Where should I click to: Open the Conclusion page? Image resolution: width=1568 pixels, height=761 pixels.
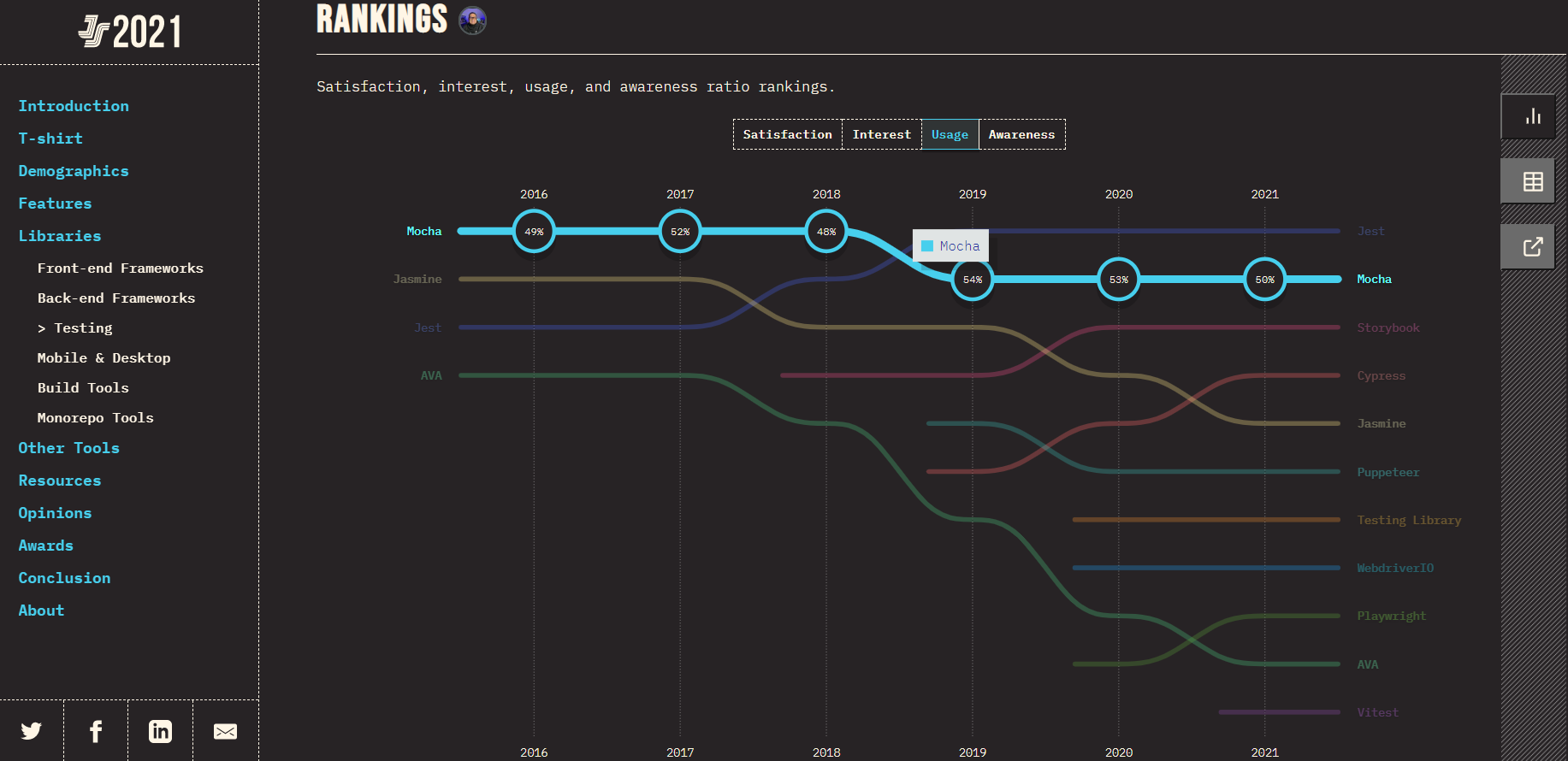coord(64,578)
